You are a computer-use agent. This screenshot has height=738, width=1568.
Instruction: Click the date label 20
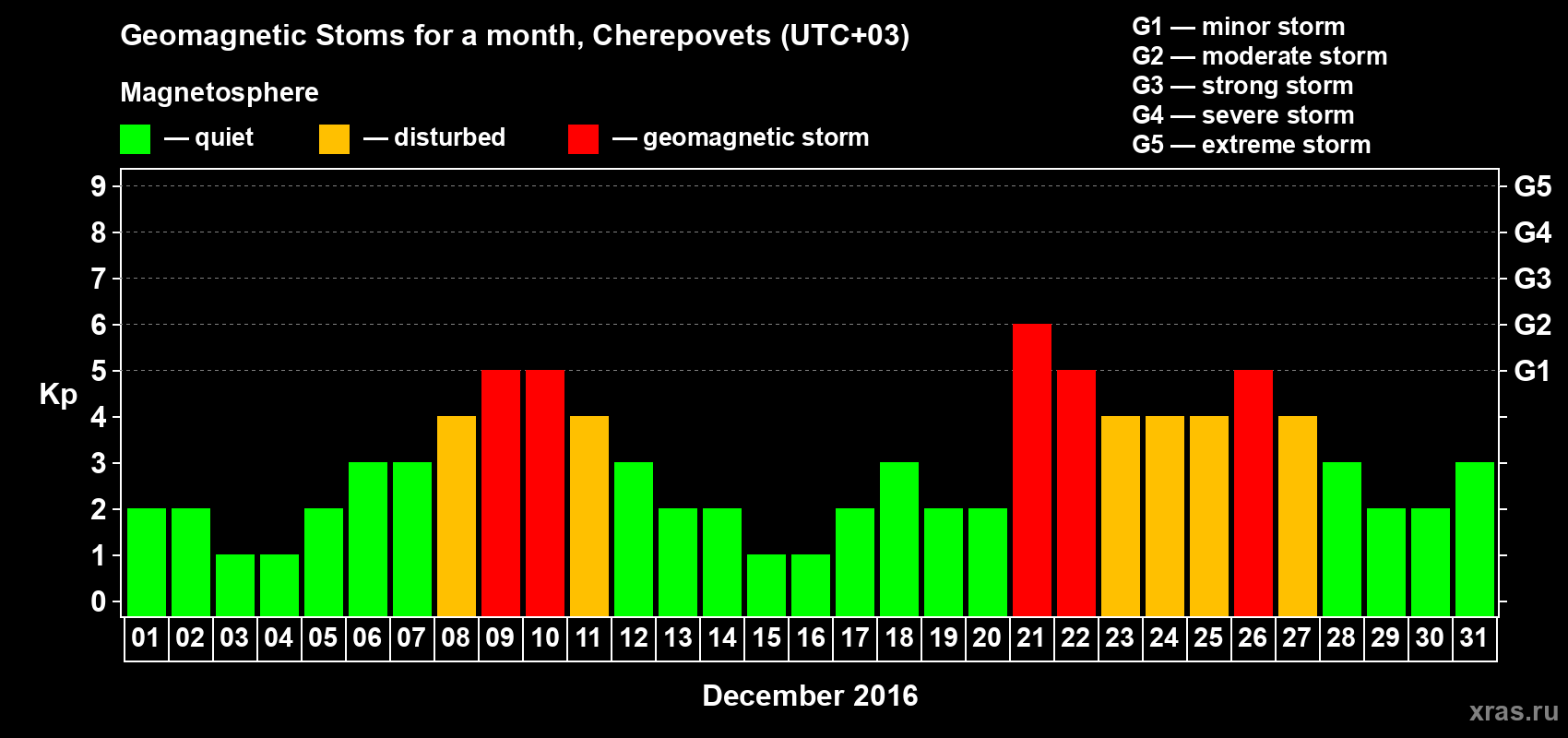tap(987, 638)
